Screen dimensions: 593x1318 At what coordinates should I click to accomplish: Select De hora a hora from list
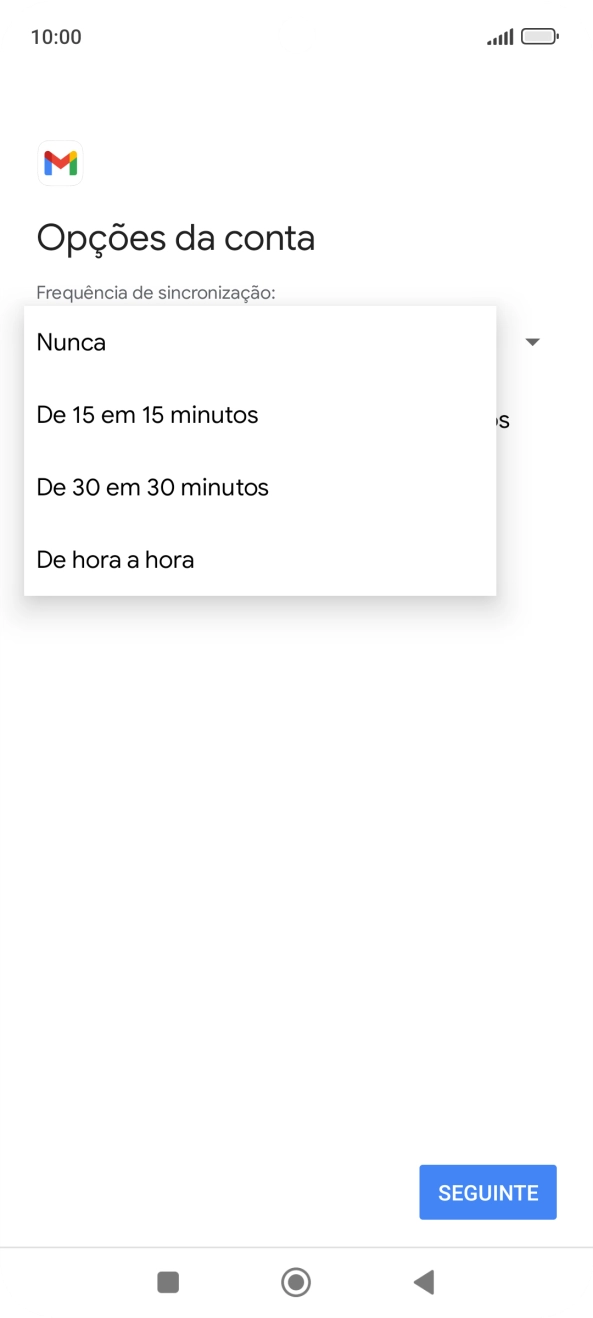[114, 559]
